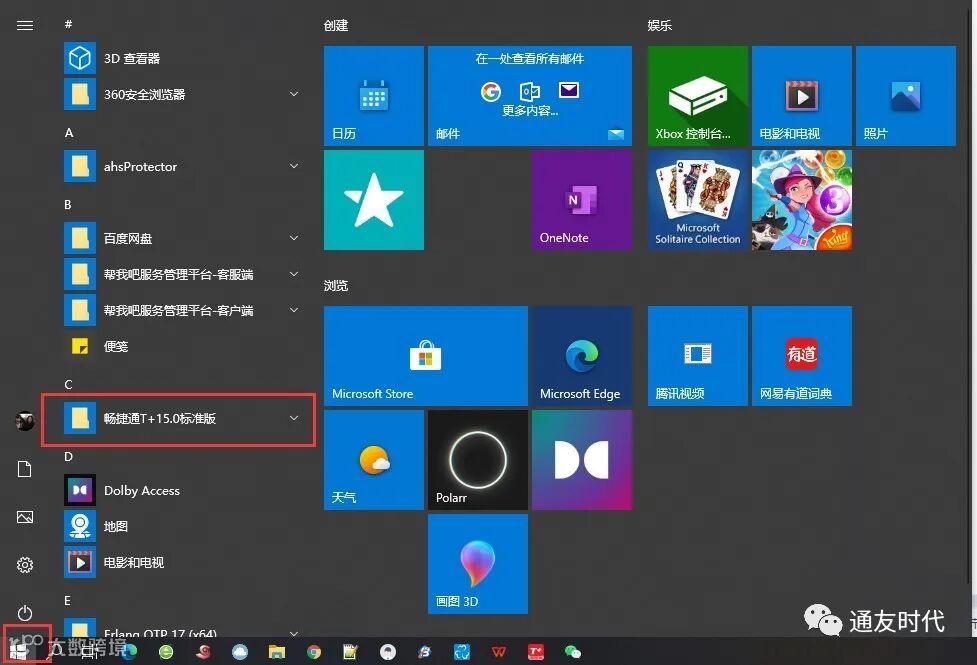
Task: Click the E section letter header
Action: coord(67,601)
